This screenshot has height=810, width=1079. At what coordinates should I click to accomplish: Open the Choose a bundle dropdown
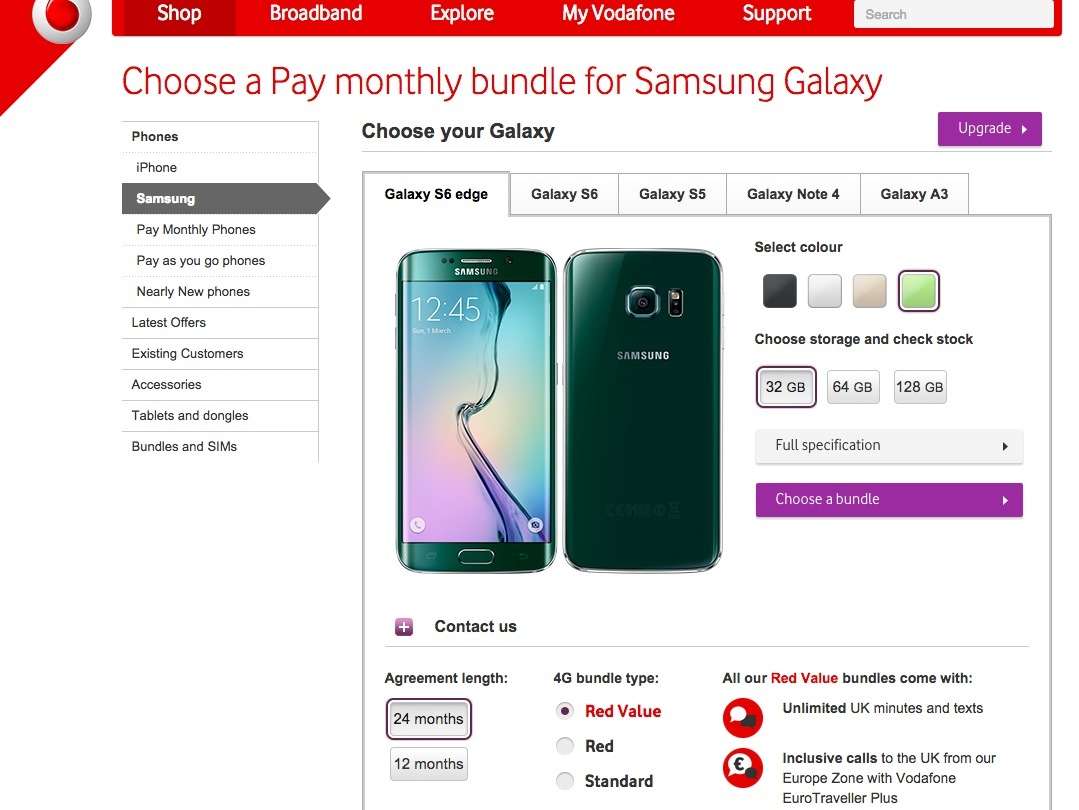pyautogui.click(x=888, y=500)
